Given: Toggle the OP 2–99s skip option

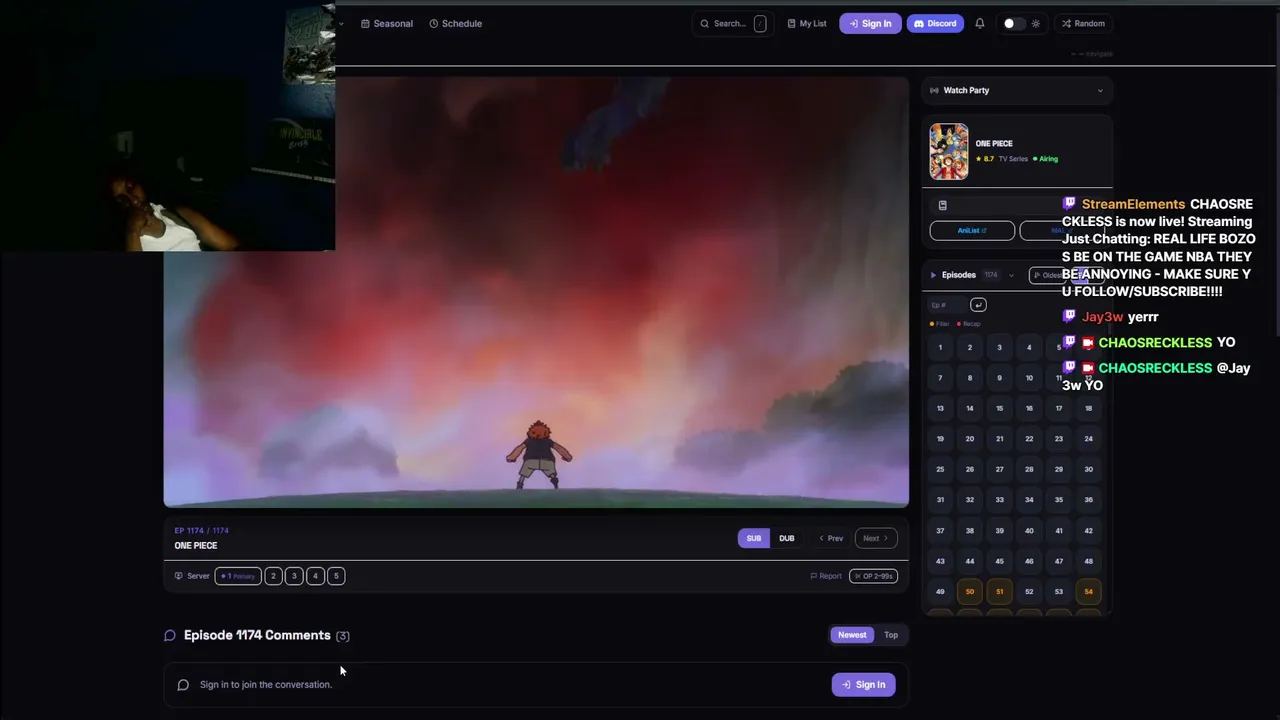Looking at the screenshot, I should coord(873,576).
